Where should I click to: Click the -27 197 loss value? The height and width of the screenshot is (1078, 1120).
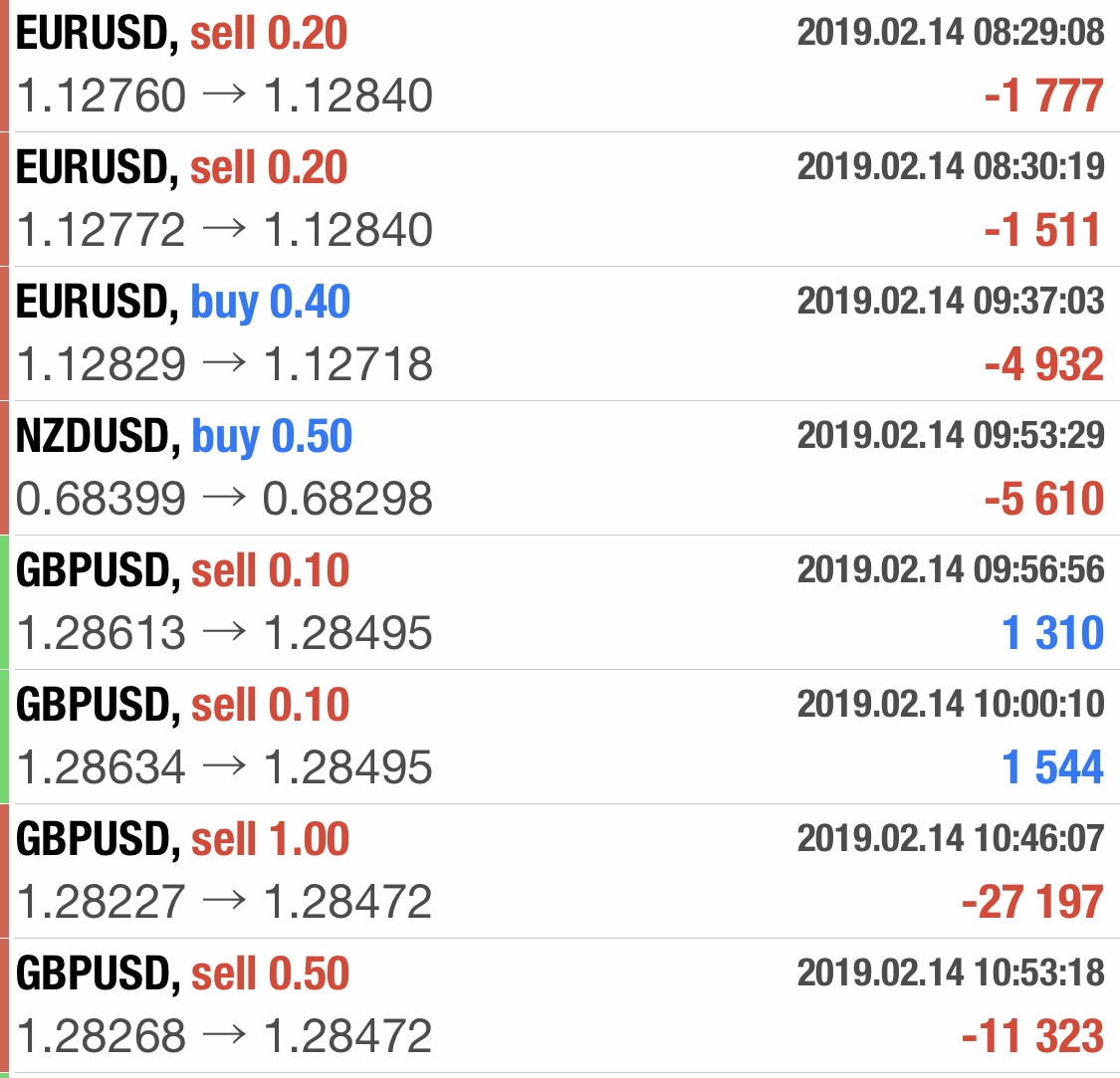point(1032,903)
